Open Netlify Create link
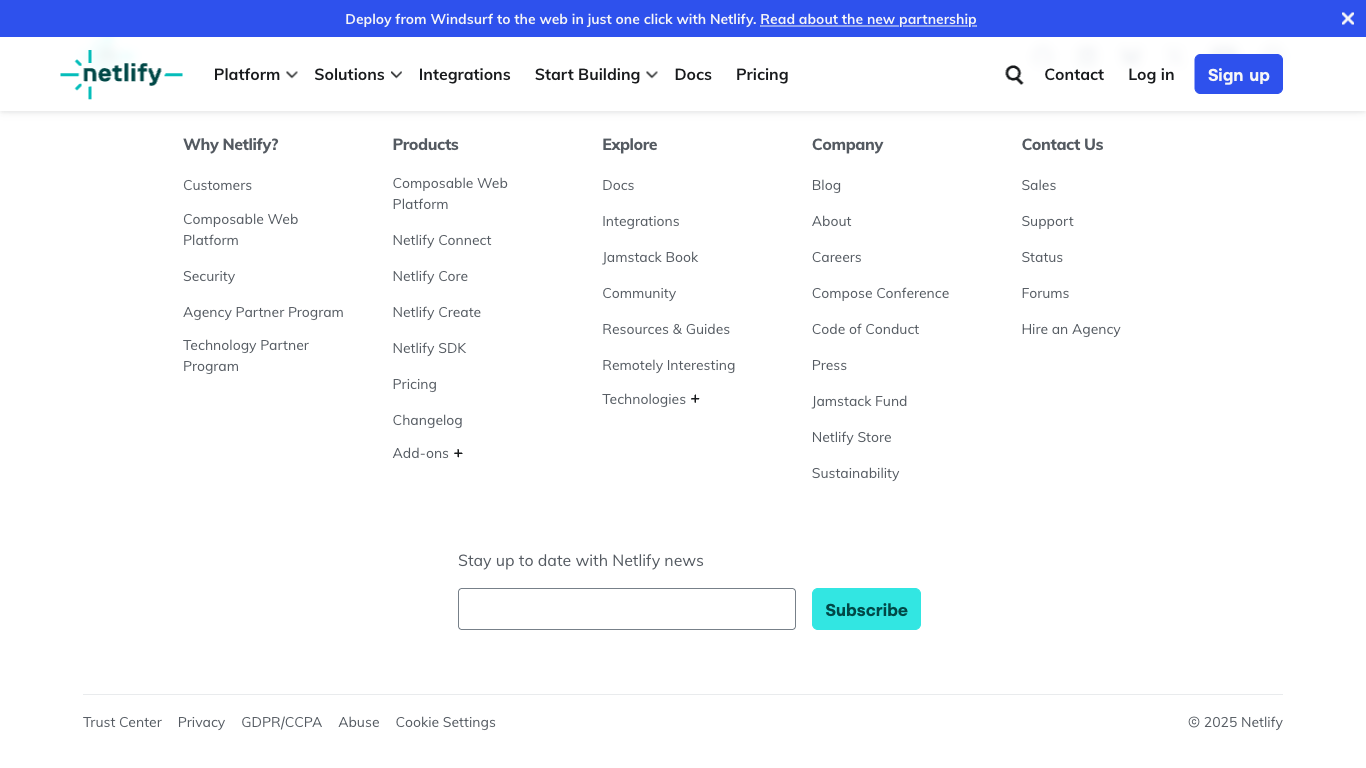Viewport: 1366px width, 768px height. [x=437, y=312]
